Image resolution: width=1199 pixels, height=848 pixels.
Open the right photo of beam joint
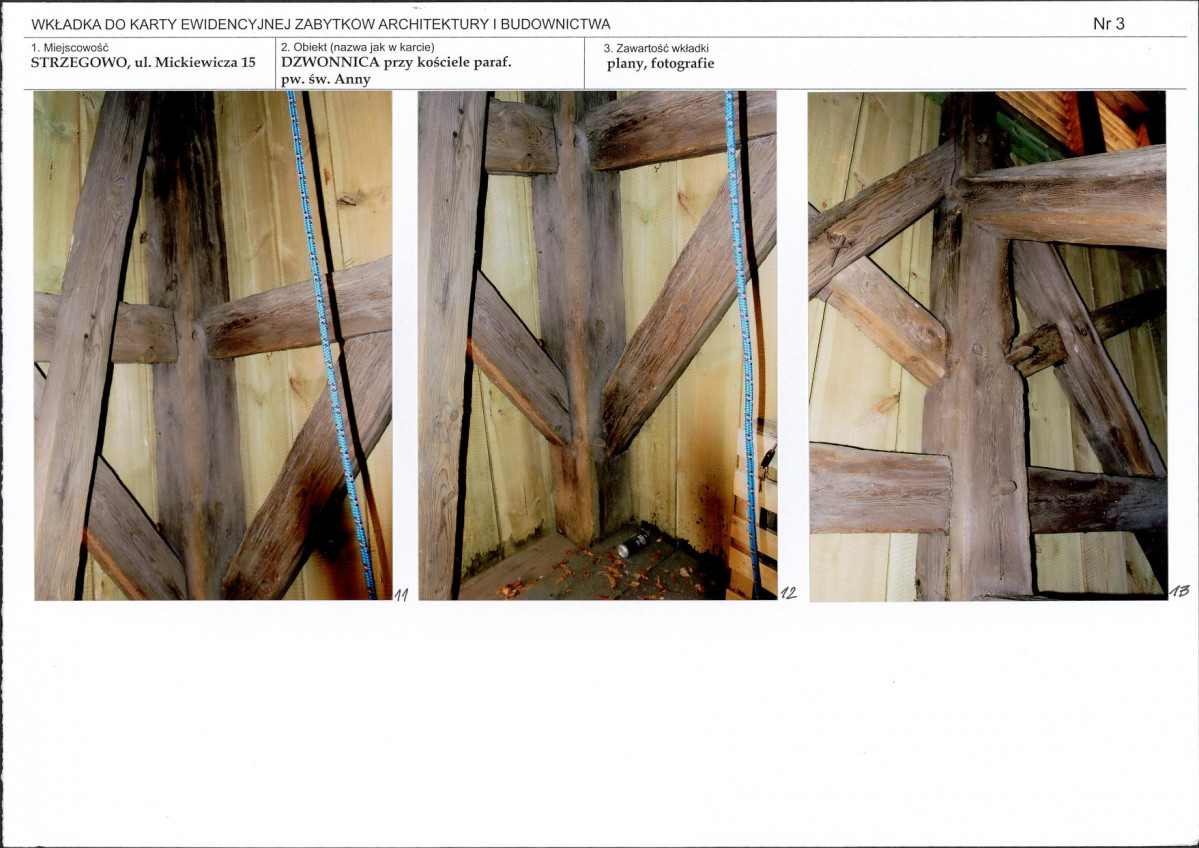987,345
